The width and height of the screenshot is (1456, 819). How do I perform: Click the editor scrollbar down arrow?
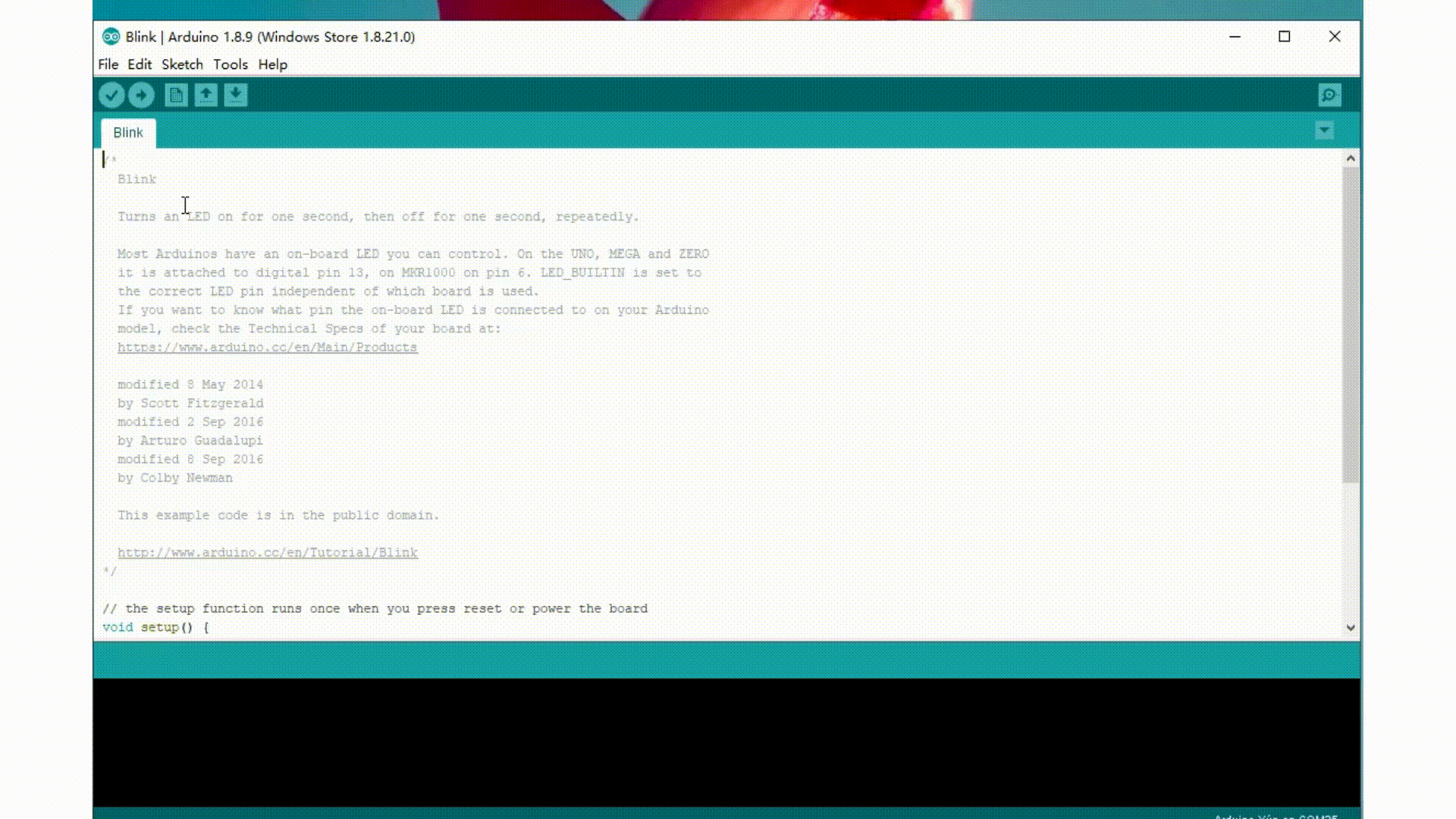tap(1351, 628)
